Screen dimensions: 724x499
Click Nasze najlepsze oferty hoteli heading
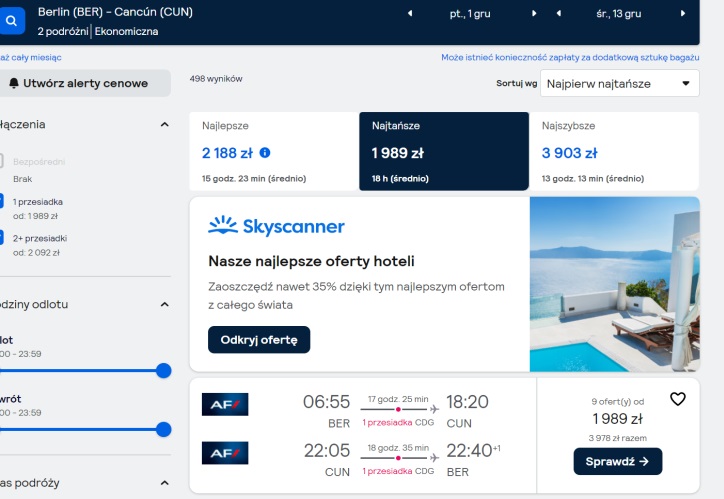312,261
